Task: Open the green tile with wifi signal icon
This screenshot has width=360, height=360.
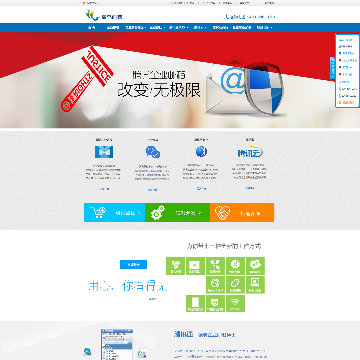Action: click(235, 303)
